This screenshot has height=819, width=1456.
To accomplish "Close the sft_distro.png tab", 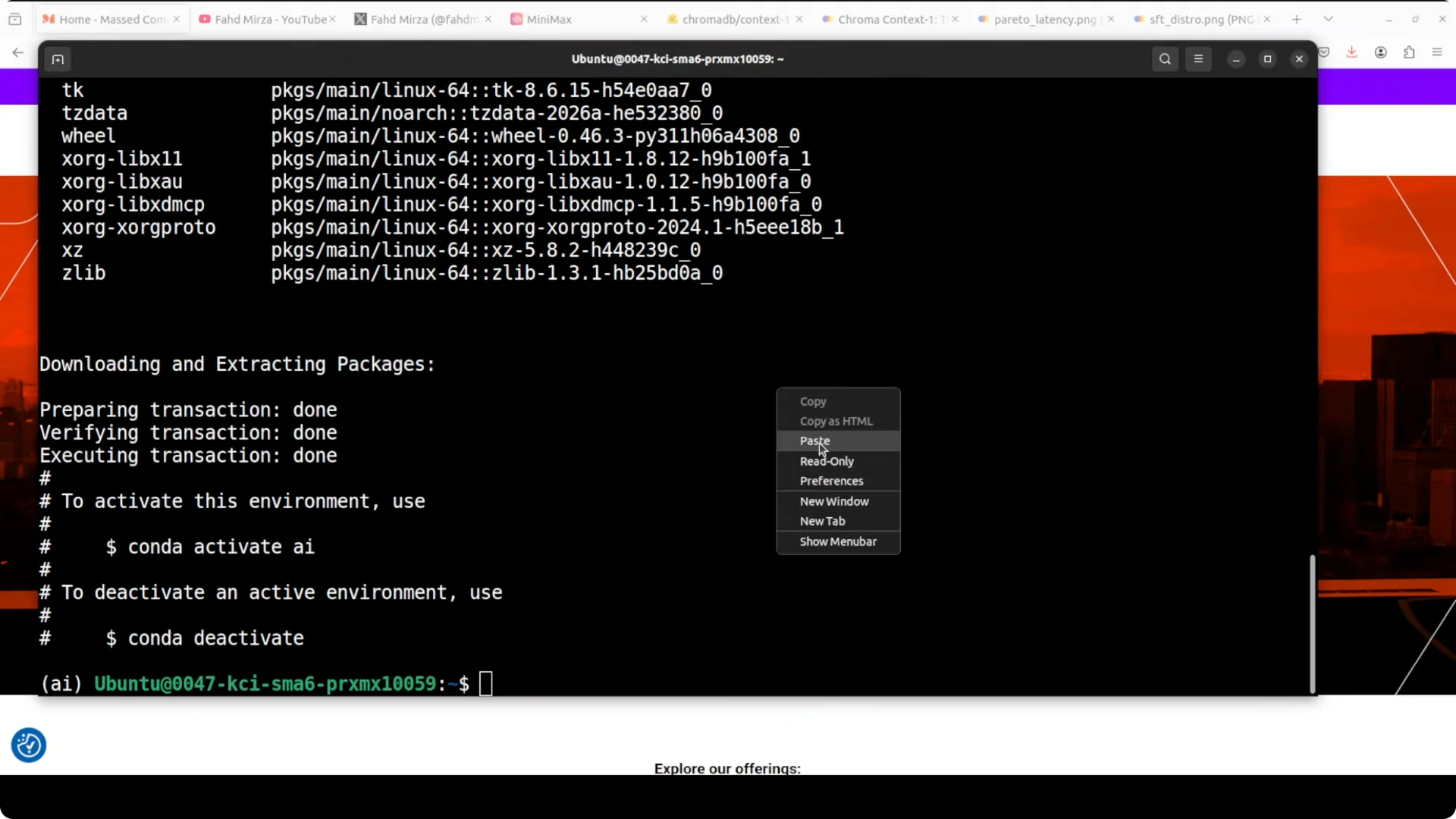I will click(x=1266, y=19).
